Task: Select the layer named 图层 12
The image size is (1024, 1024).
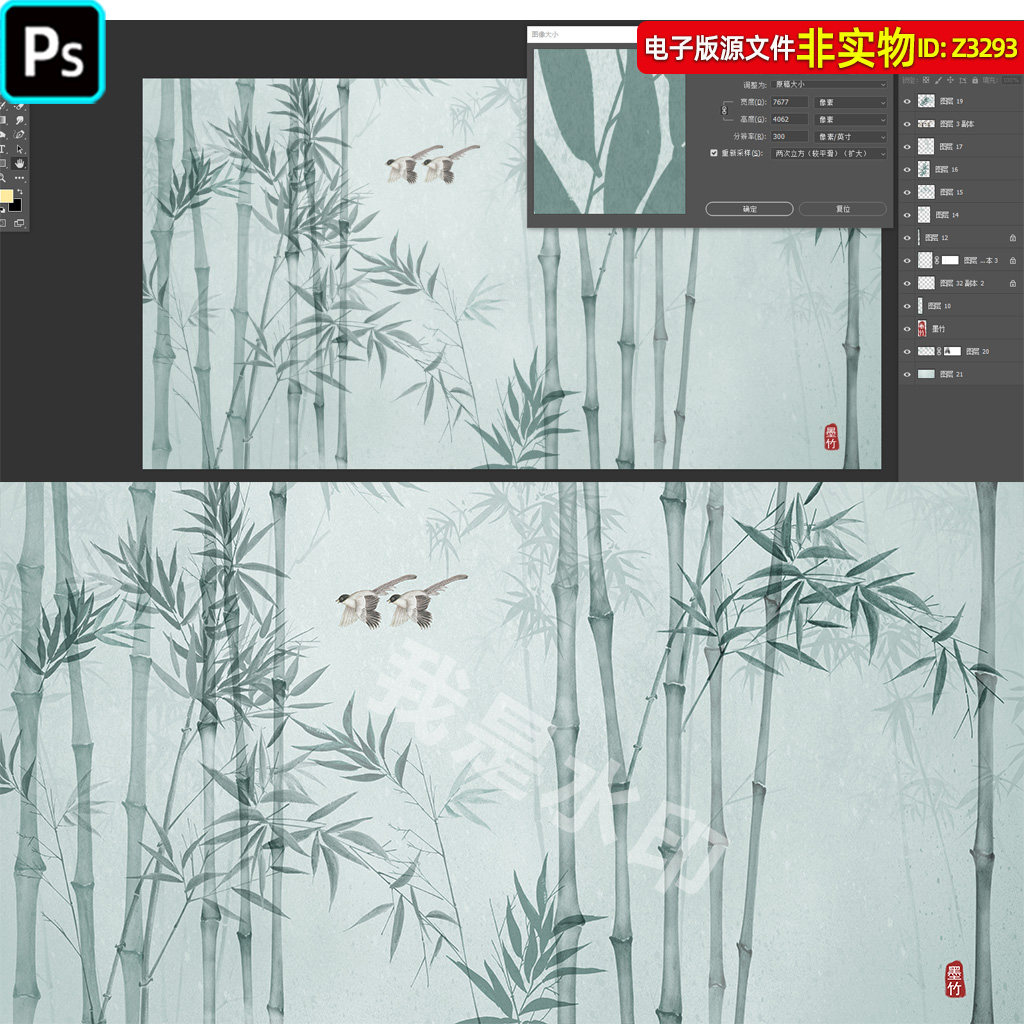Action: [937, 238]
